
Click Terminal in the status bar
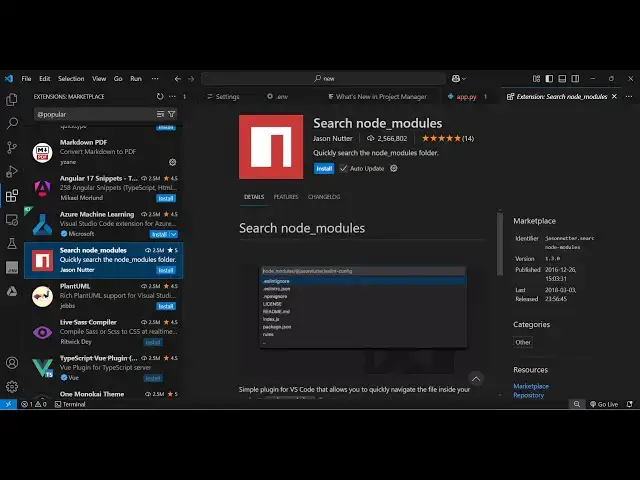click(70, 404)
